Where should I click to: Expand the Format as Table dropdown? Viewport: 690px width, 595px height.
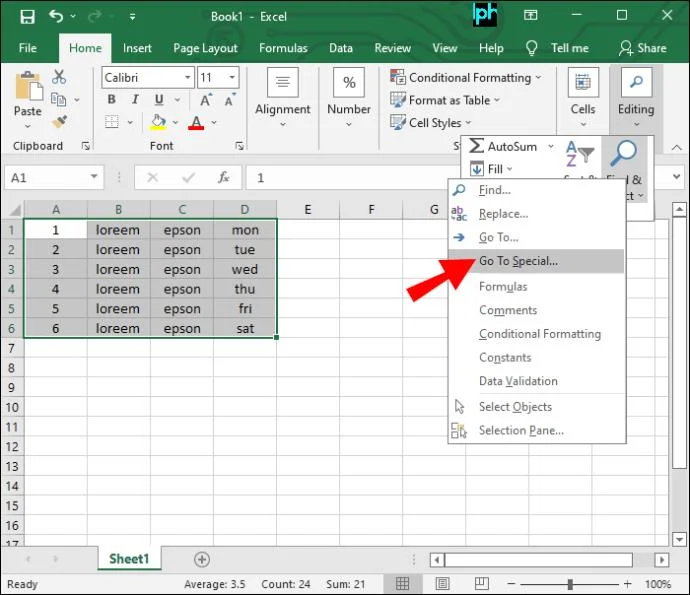[x=497, y=100]
